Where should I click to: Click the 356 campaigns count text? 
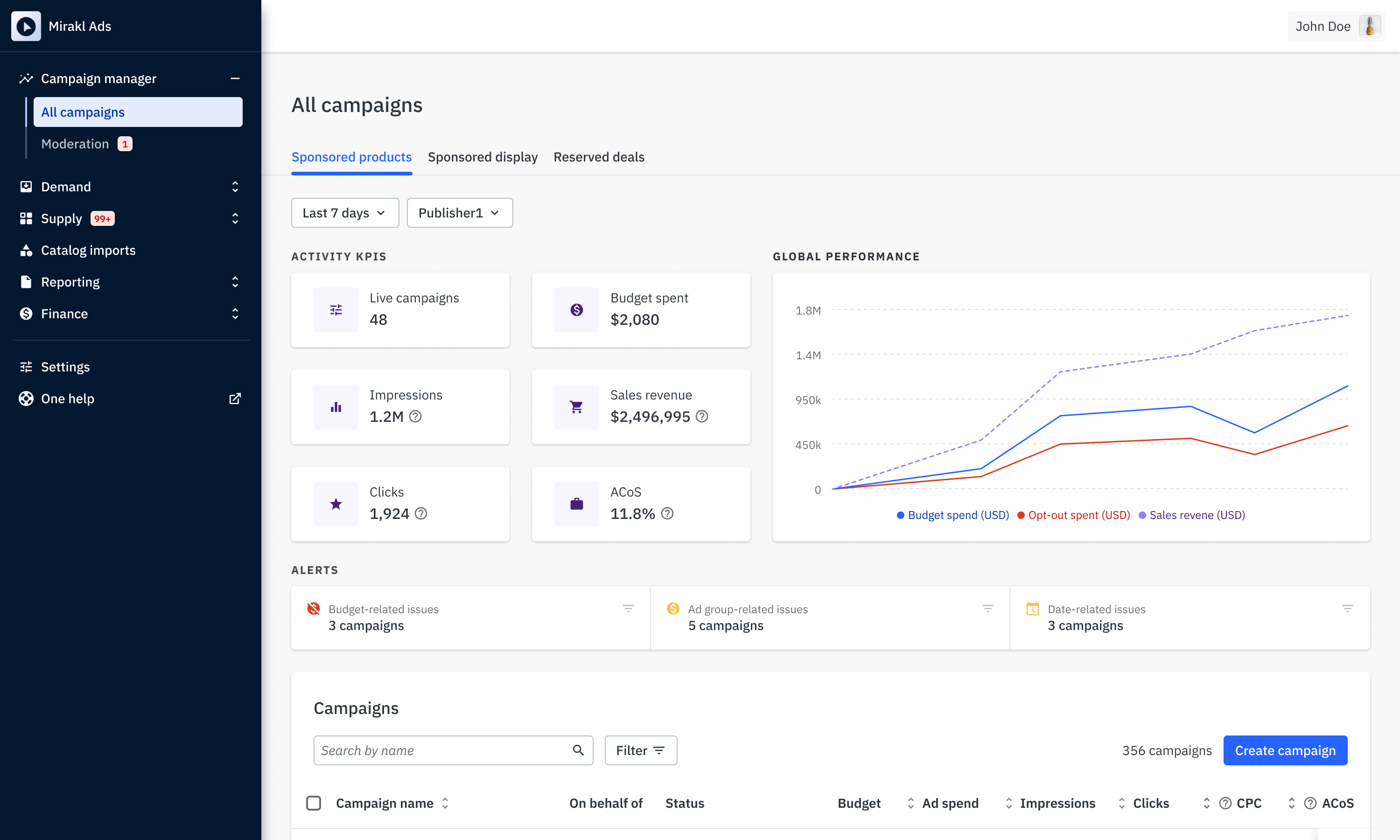tap(1167, 750)
